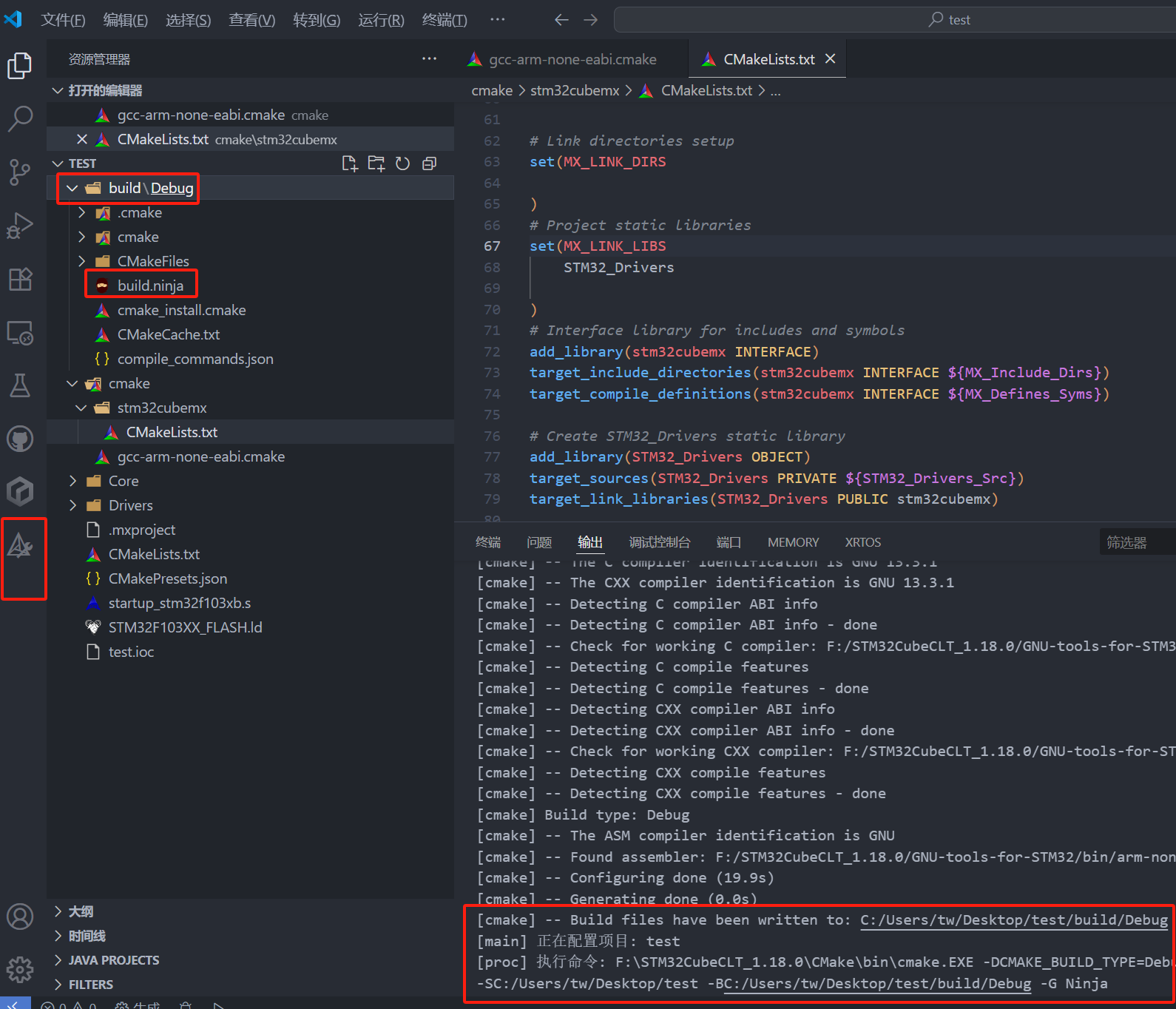Open the 查看(V) menu
The height and width of the screenshot is (1009, 1176).
pyautogui.click(x=251, y=20)
